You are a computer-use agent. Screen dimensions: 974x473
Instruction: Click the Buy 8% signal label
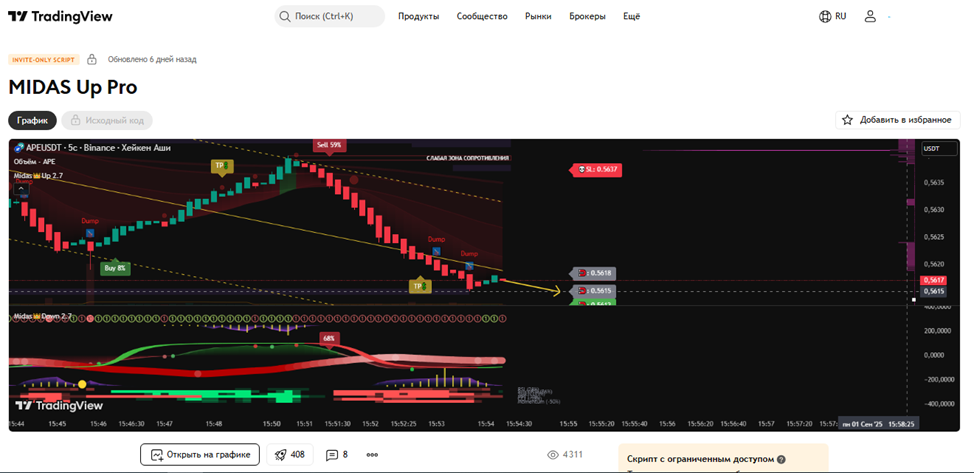click(115, 268)
